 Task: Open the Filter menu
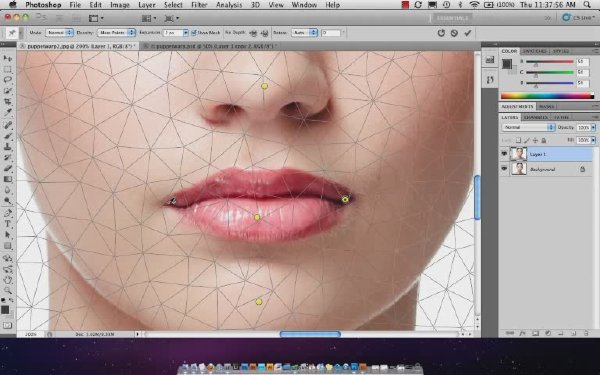tap(199, 5)
